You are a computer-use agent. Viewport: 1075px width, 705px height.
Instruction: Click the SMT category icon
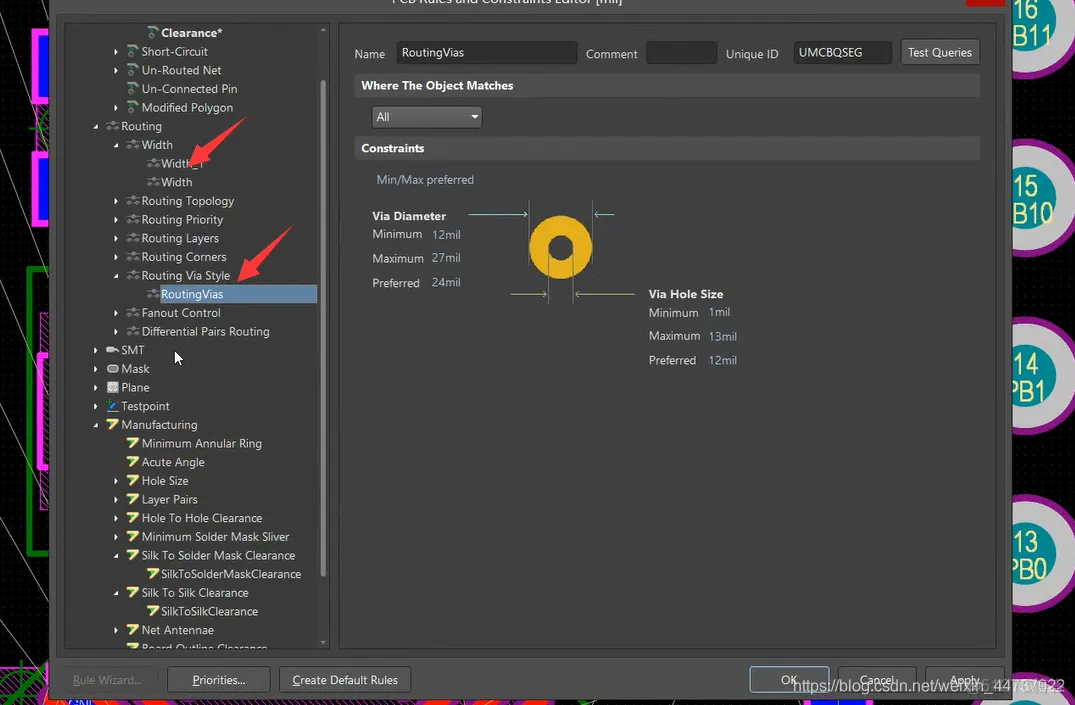tap(112, 350)
